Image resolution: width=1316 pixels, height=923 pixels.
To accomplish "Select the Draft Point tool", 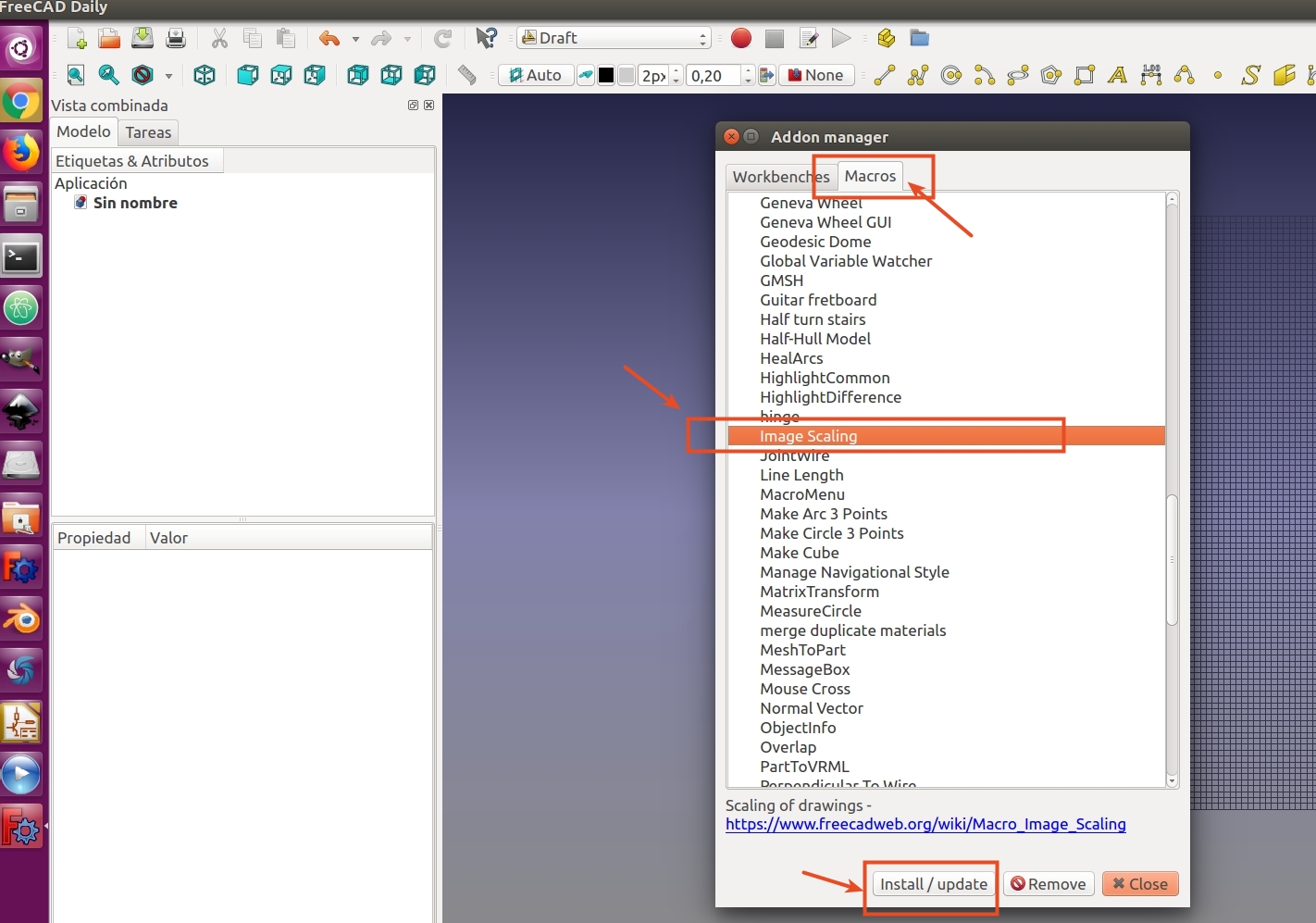I will (x=1218, y=75).
